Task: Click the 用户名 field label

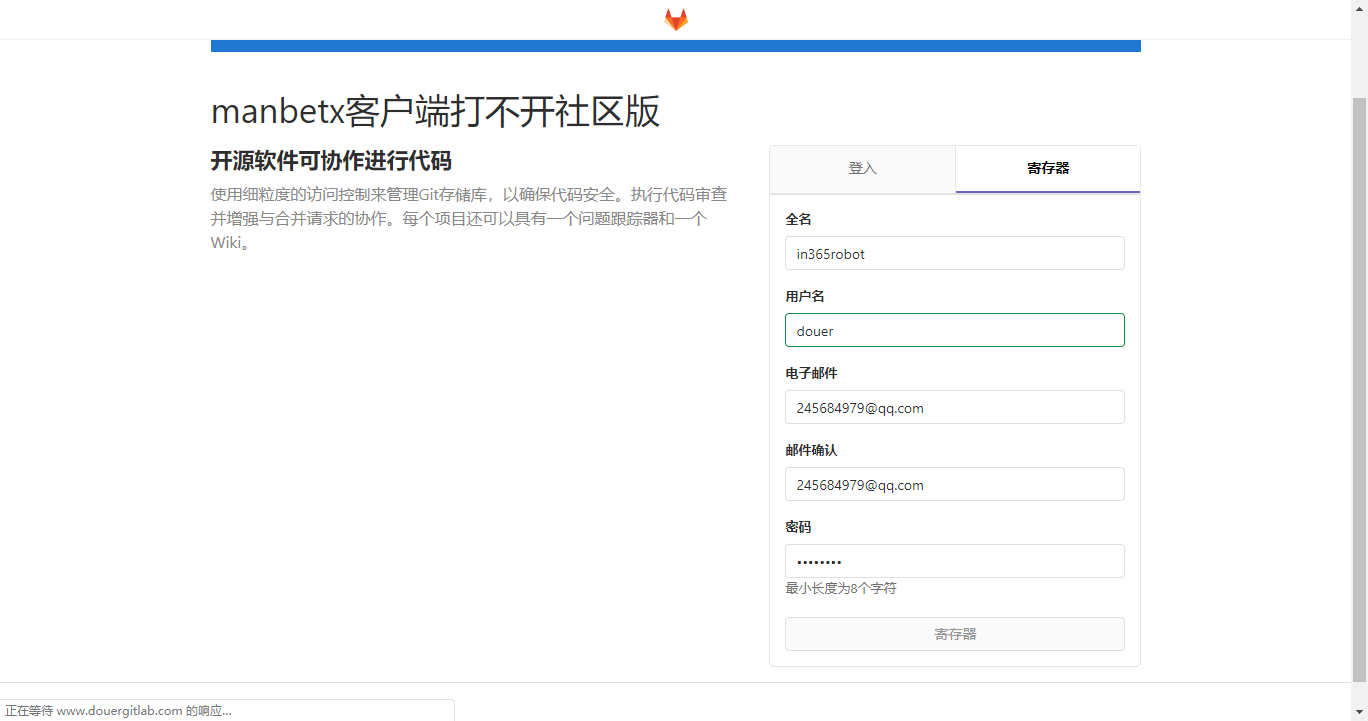Action: pyautogui.click(x=805, y=296)
